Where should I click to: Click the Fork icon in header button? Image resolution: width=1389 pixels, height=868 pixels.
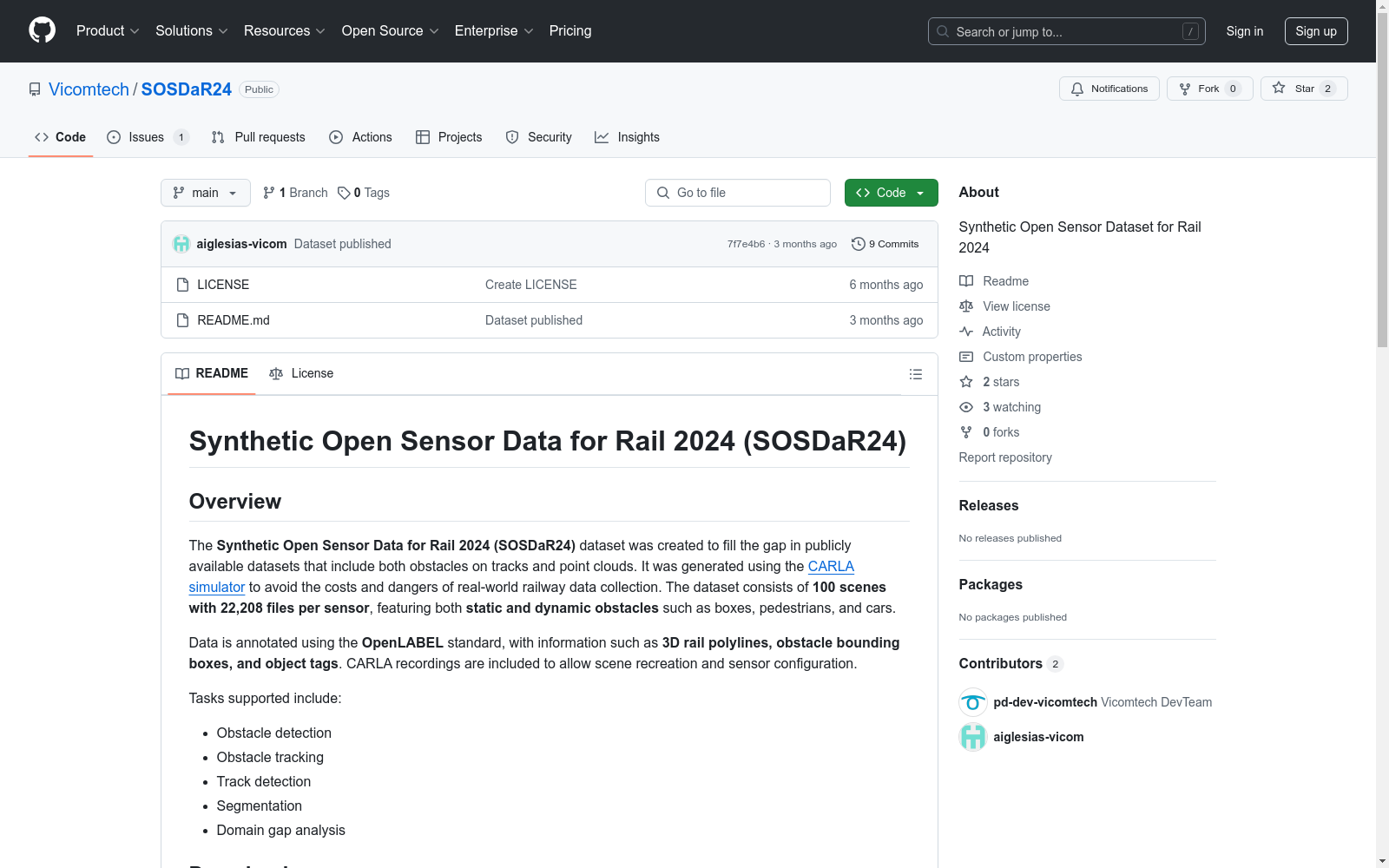tap(1185, 89)
